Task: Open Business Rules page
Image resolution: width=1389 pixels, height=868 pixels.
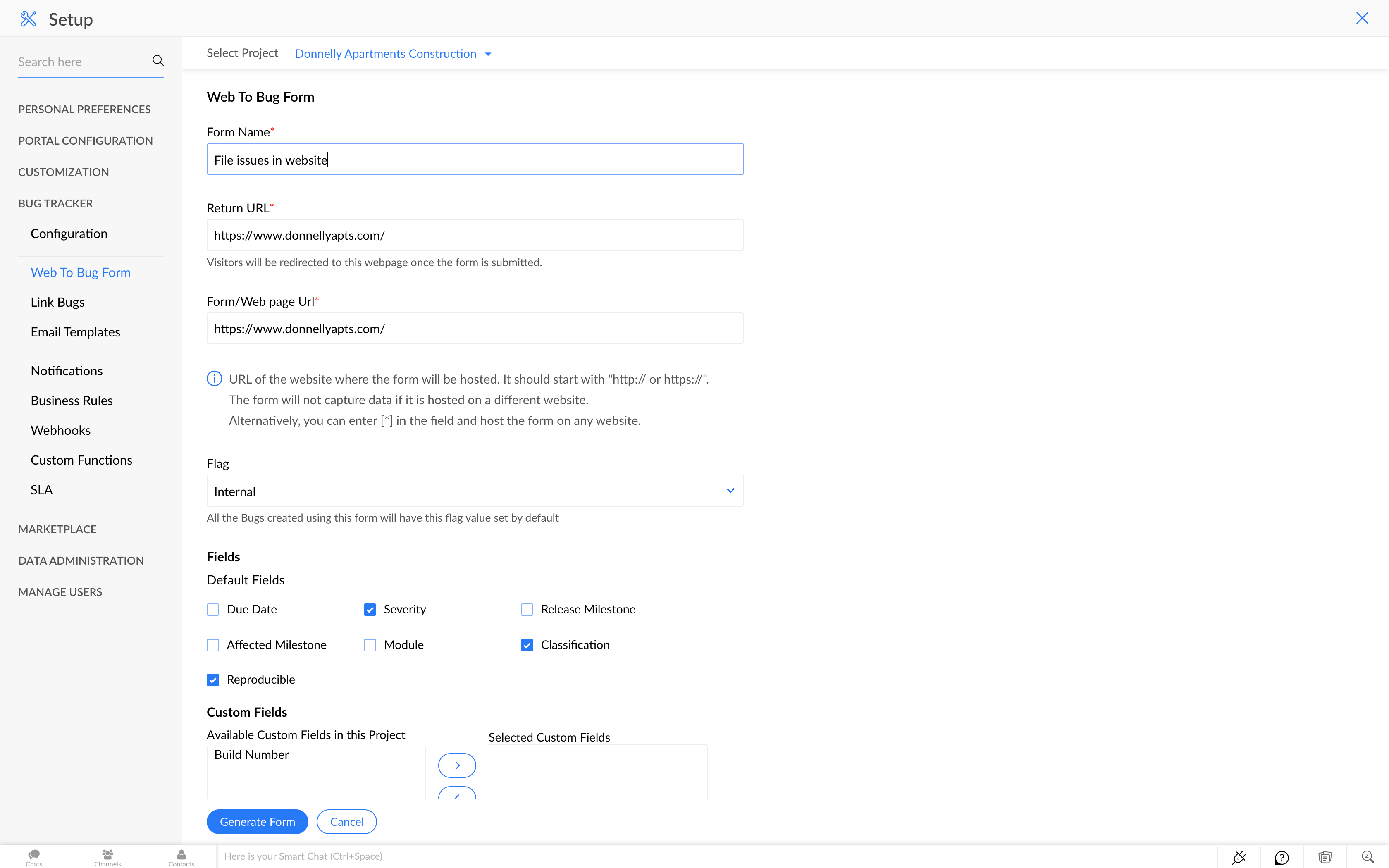Action: (72, 401)
